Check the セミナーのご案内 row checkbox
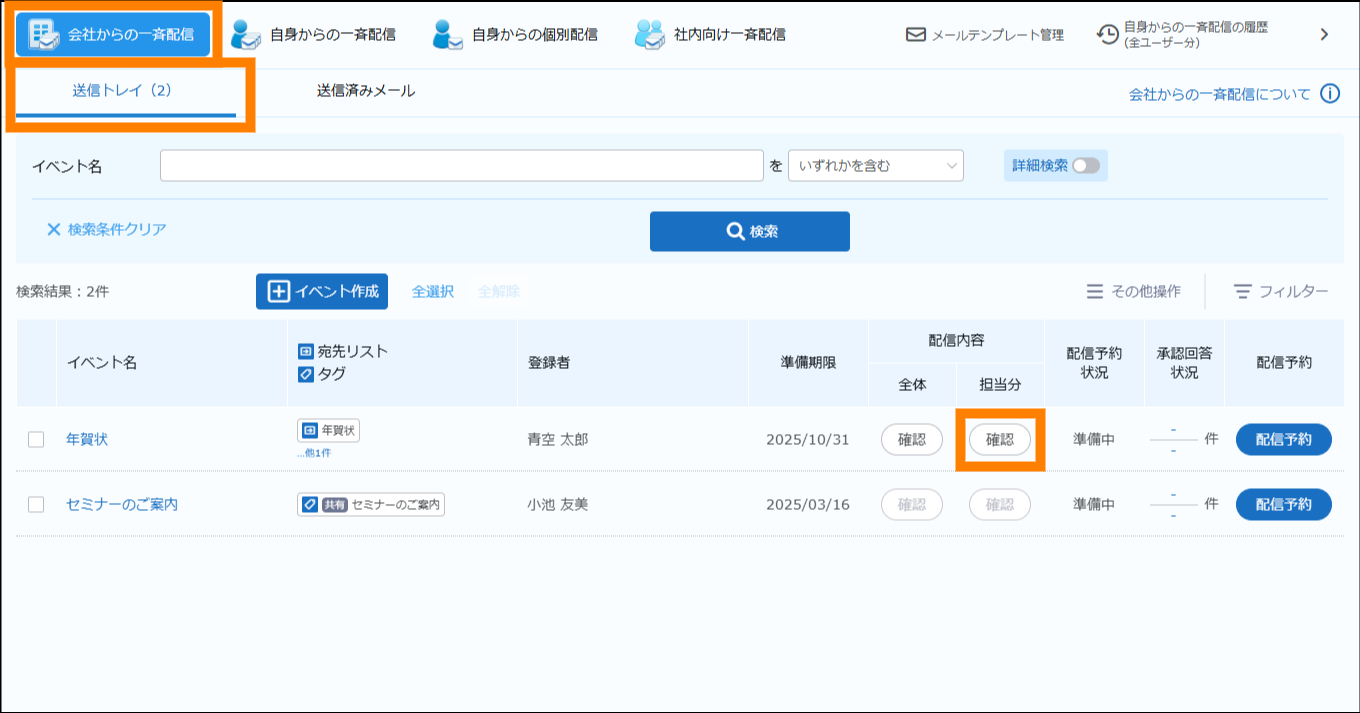Image resolution: width=1360 pixels, height=713 pixels. click(36, 505)
